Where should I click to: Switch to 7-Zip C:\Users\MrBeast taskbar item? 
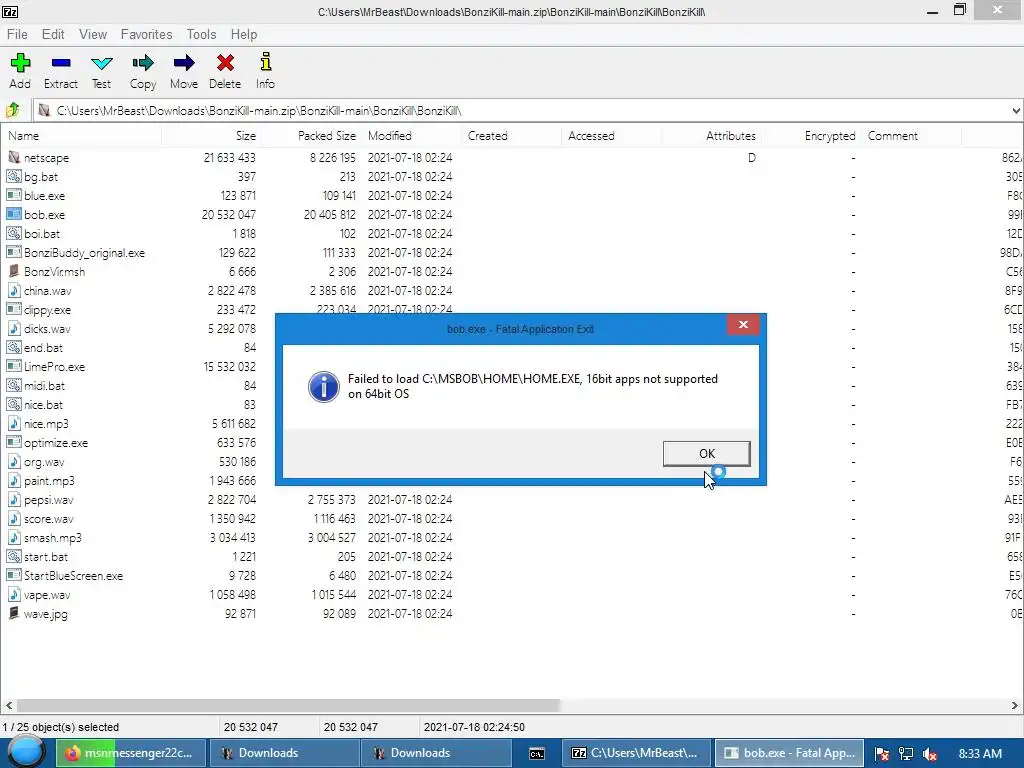pos(635,753)
